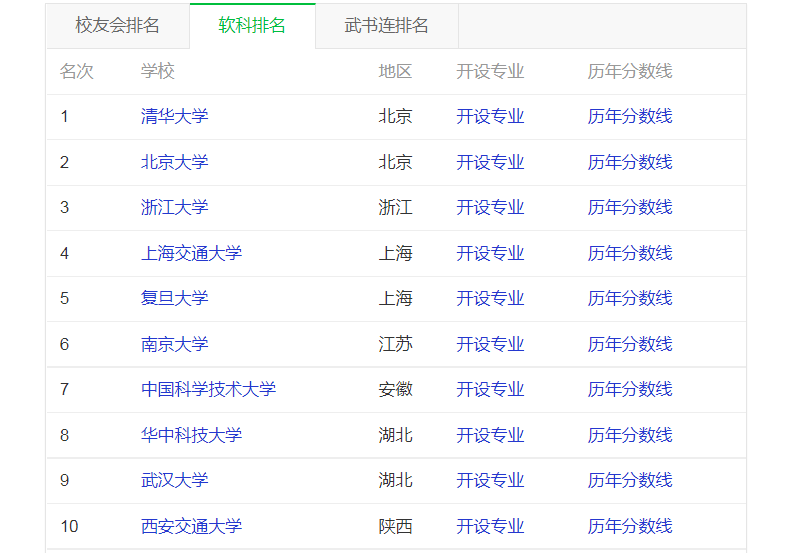The width and height of the screenshot is (790, 553).
Task: Open the 复旦大学 school link
Action: coord(174,299)
